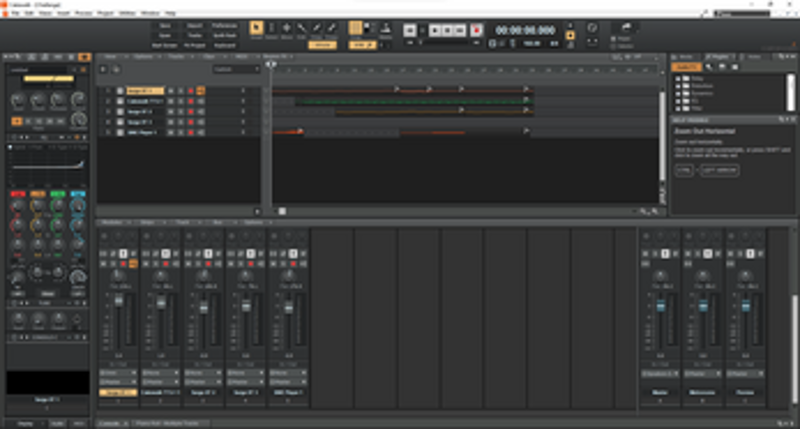Click the Rewind to start transport button
Viewport: 800px width, 429px height.
410,31
